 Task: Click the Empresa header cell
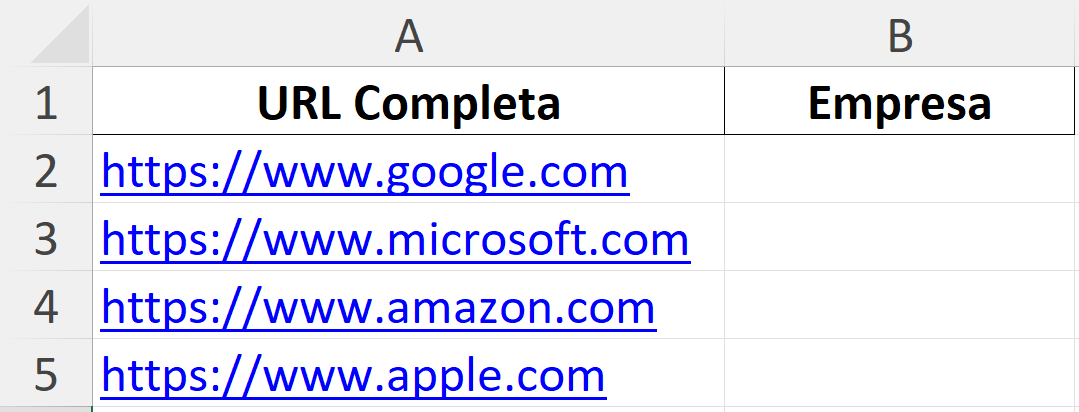pyautogui.click(x=900, y=102)
